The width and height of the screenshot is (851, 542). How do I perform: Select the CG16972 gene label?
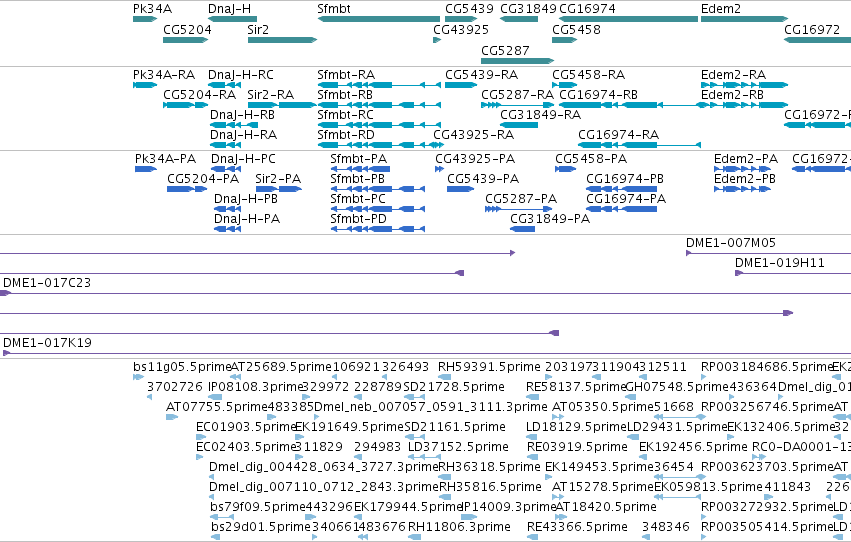pyautogui.click(x=812, y=29)
